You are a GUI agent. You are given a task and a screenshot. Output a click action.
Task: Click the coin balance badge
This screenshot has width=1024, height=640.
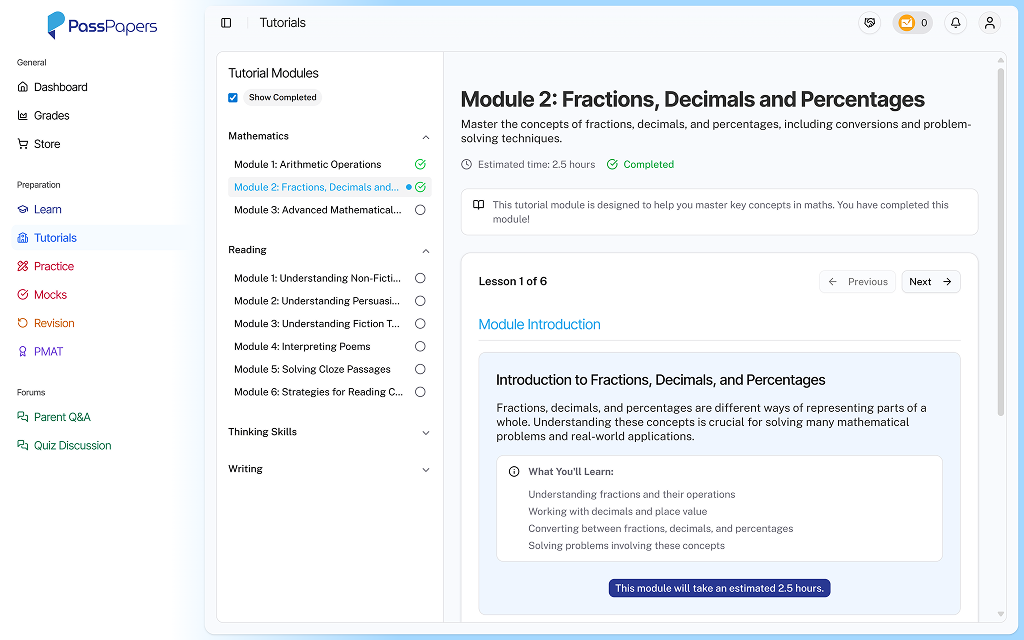[912, 23]
